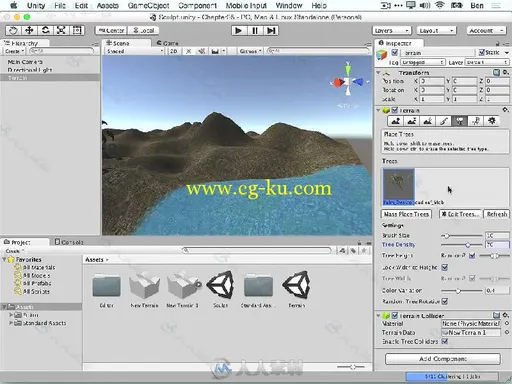Click the Step frame button
Screen dimensions: 512x384
tap(271, 31)
